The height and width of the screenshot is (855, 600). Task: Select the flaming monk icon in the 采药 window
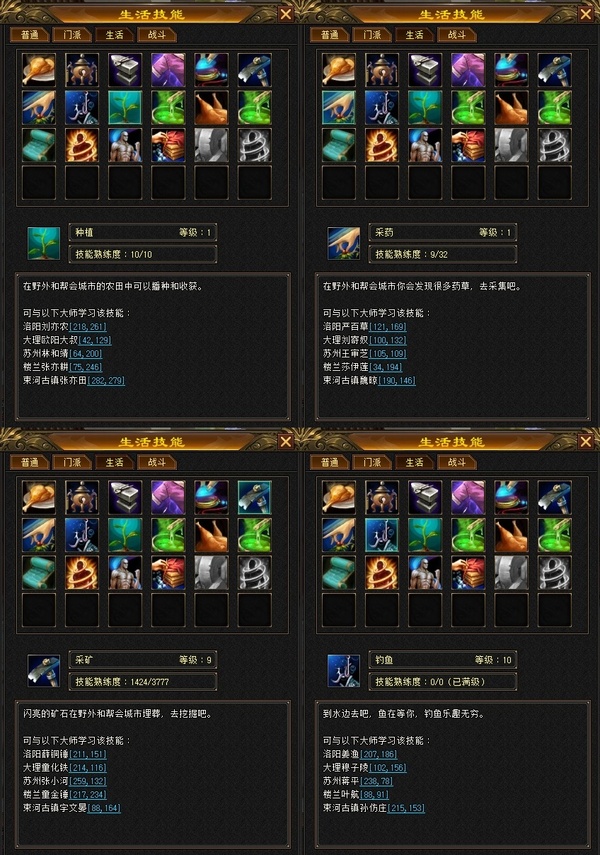tap(382, 145)
